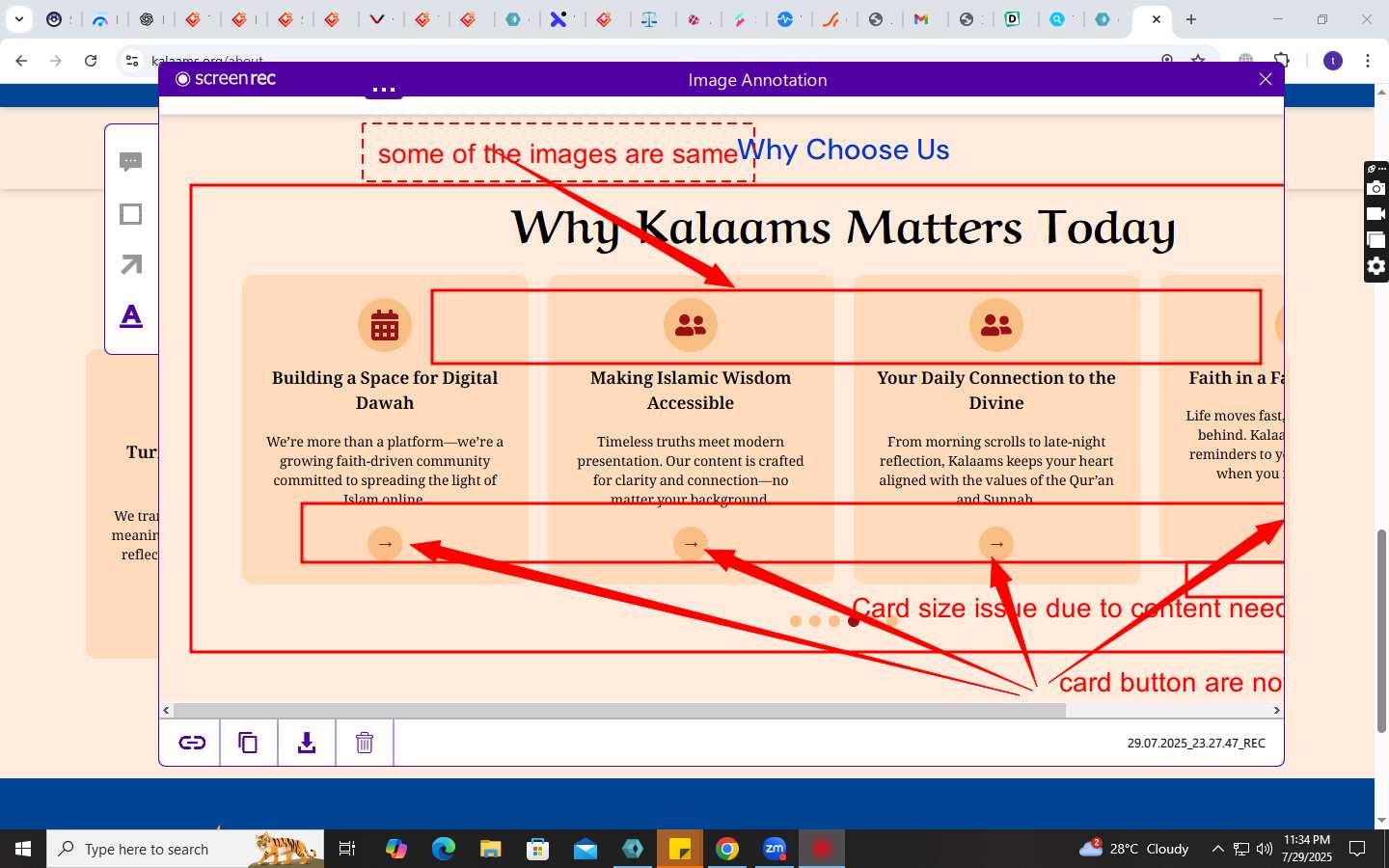The width and height of the screenshot is (1389, 868).
Task: Download the annotated image
Action: point(307,743)
